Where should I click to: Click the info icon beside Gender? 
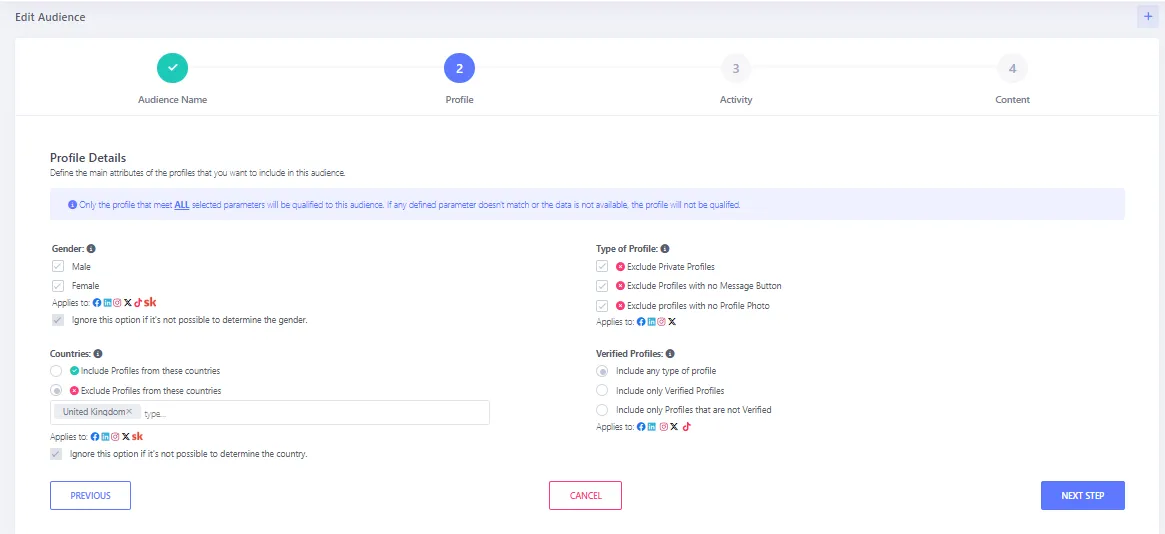click(91, 249)
